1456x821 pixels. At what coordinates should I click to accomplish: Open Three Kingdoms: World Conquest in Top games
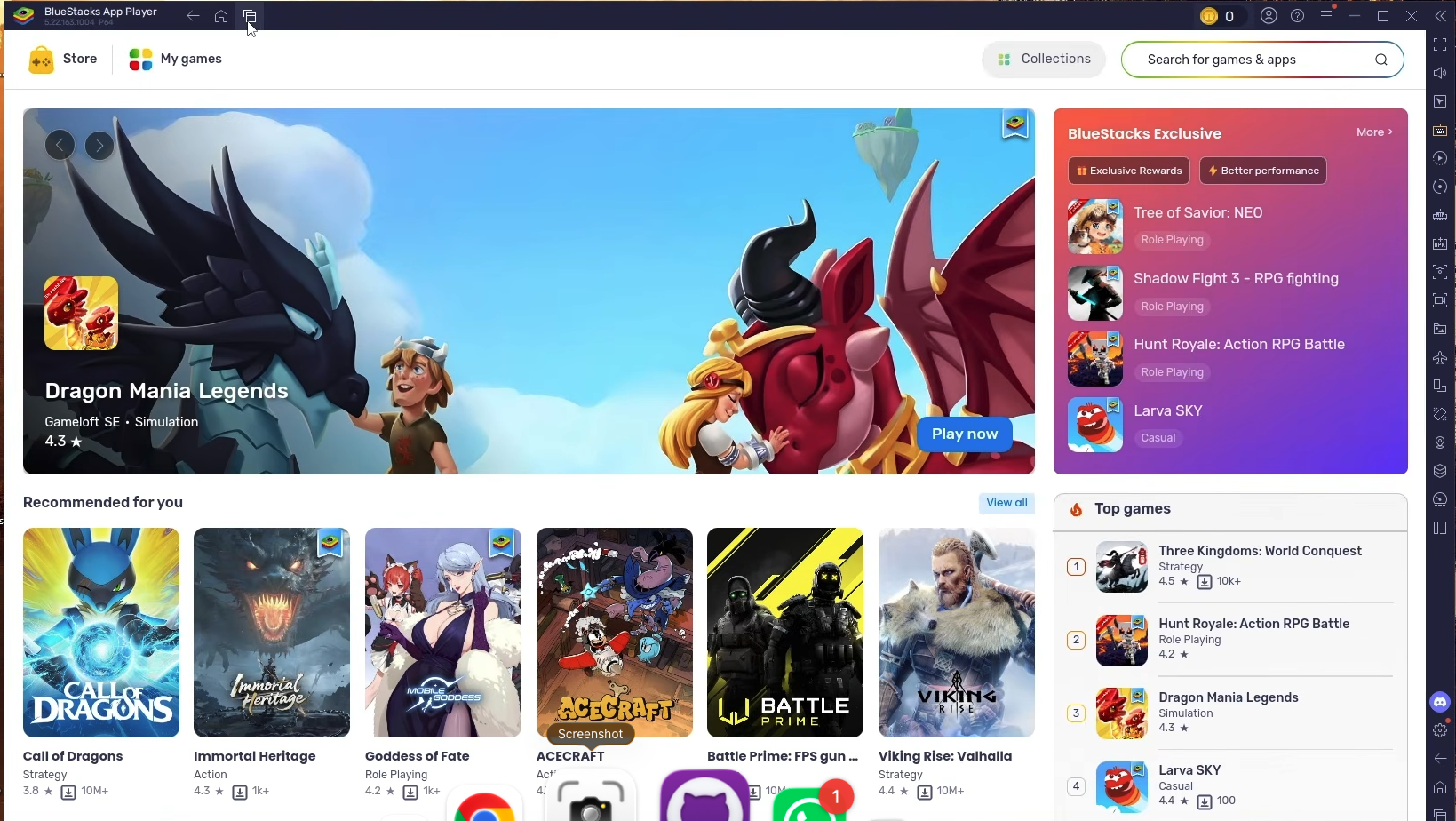[x=1230, y=566]
